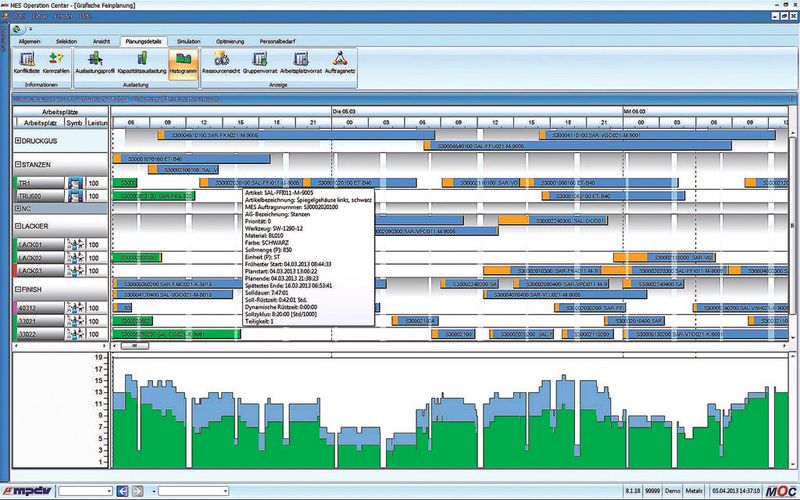This screenshot has width=800, height=500.
Task: Toggle the Histogramm button
Action: 183,63
